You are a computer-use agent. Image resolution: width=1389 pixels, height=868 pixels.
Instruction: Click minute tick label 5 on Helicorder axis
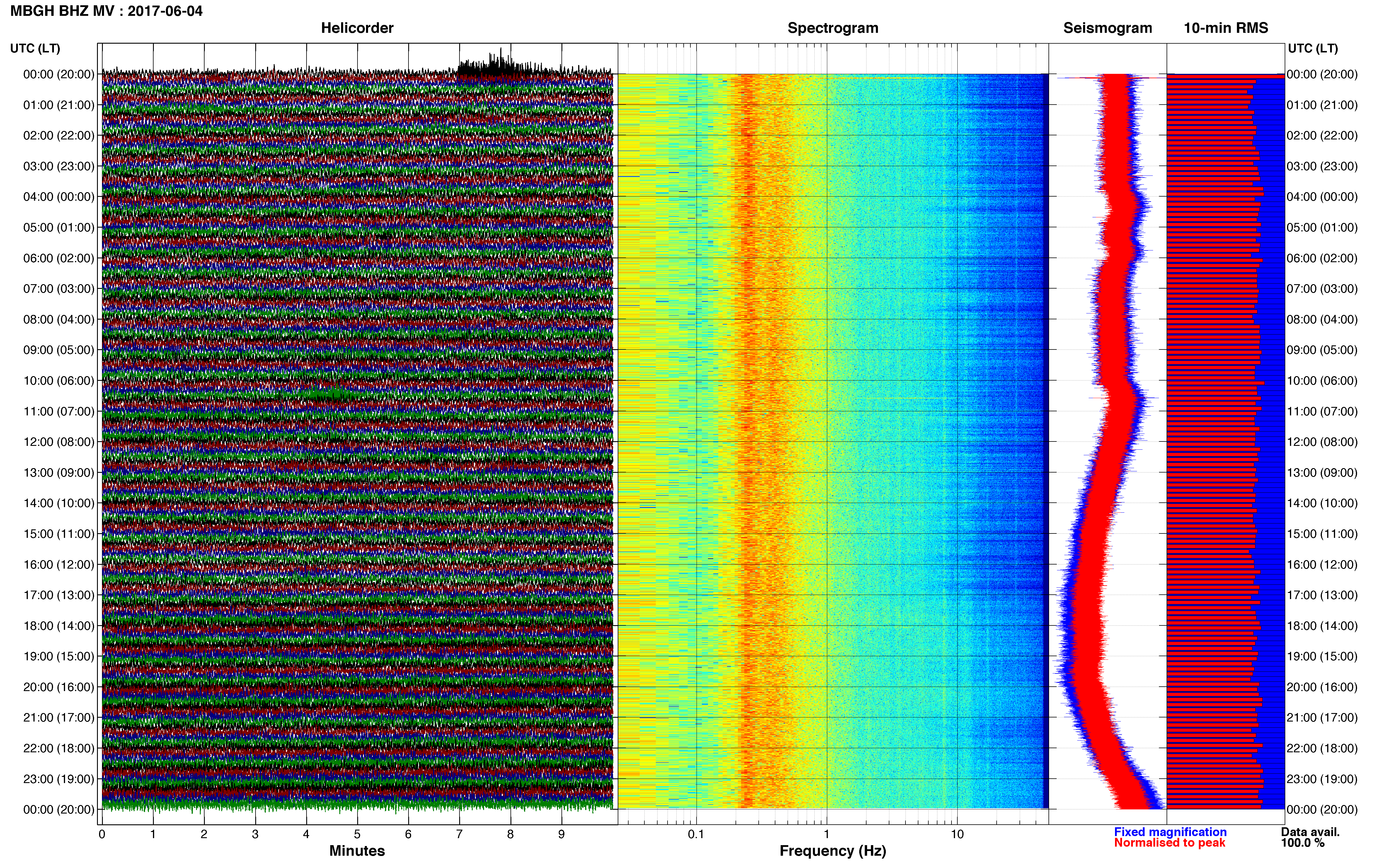[x=357, y=835]
